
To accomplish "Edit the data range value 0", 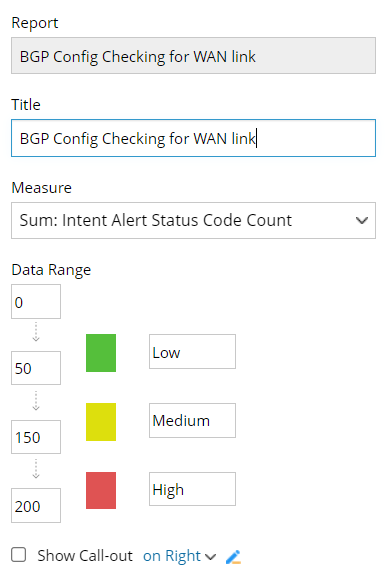I will click(x=36, y=301).
